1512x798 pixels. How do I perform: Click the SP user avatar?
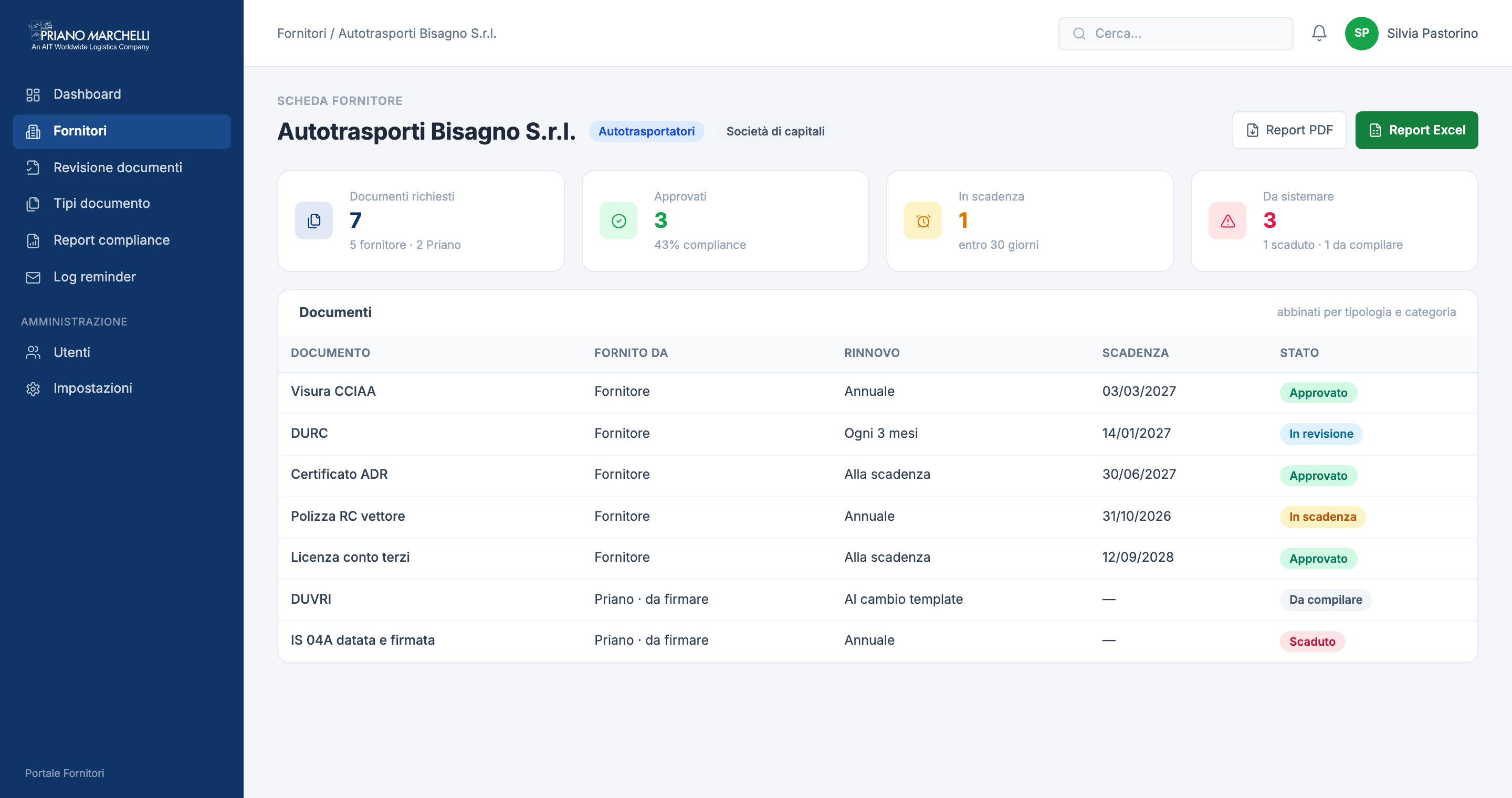(1361, 34)
